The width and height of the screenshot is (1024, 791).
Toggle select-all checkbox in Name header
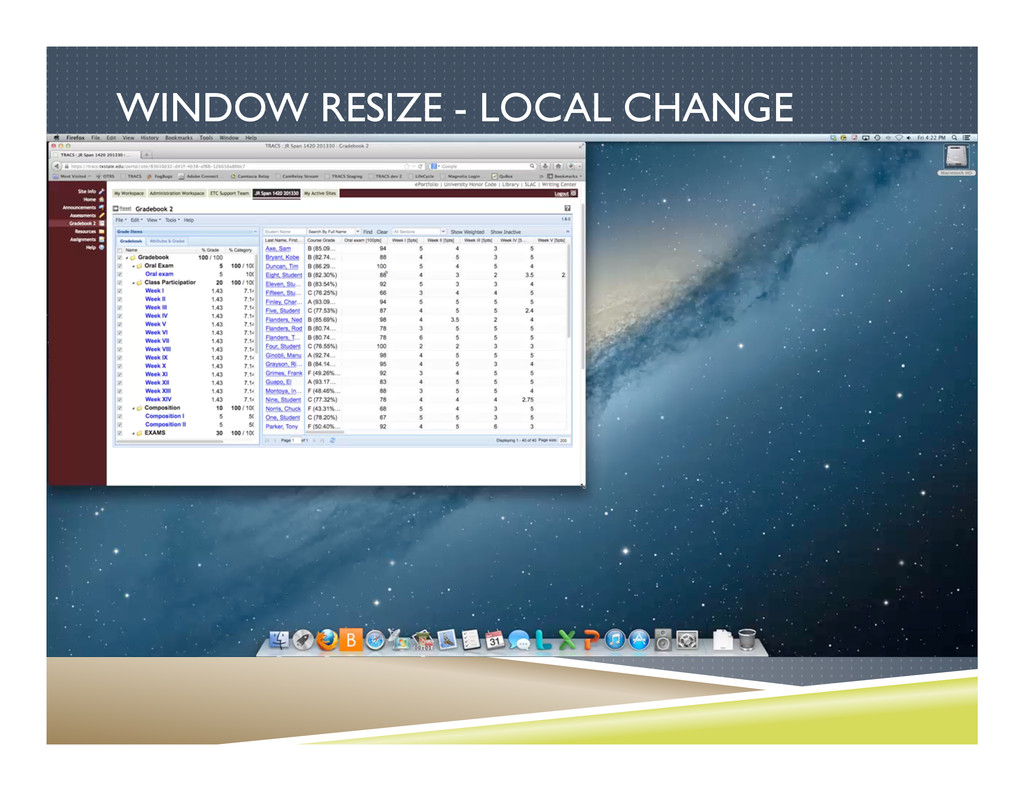point(120,250)
